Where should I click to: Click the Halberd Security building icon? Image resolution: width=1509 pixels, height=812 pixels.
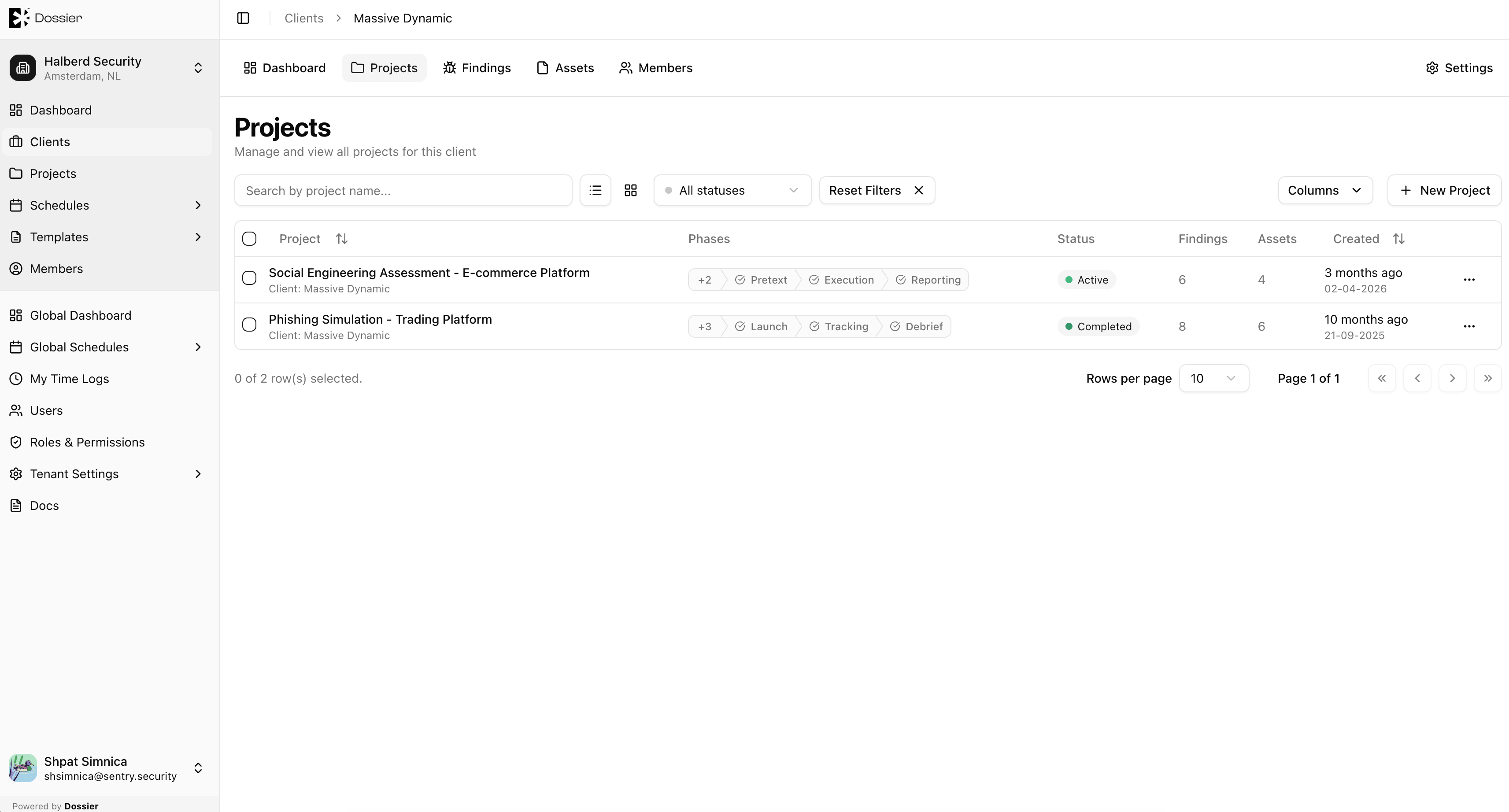click(x=23, y=68)
